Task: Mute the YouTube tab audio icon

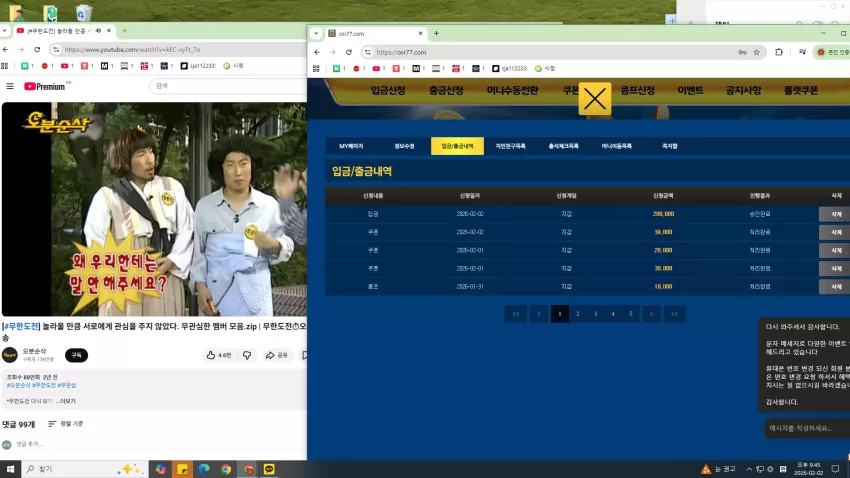Action: pyautogui.click(x=98, y=31)
